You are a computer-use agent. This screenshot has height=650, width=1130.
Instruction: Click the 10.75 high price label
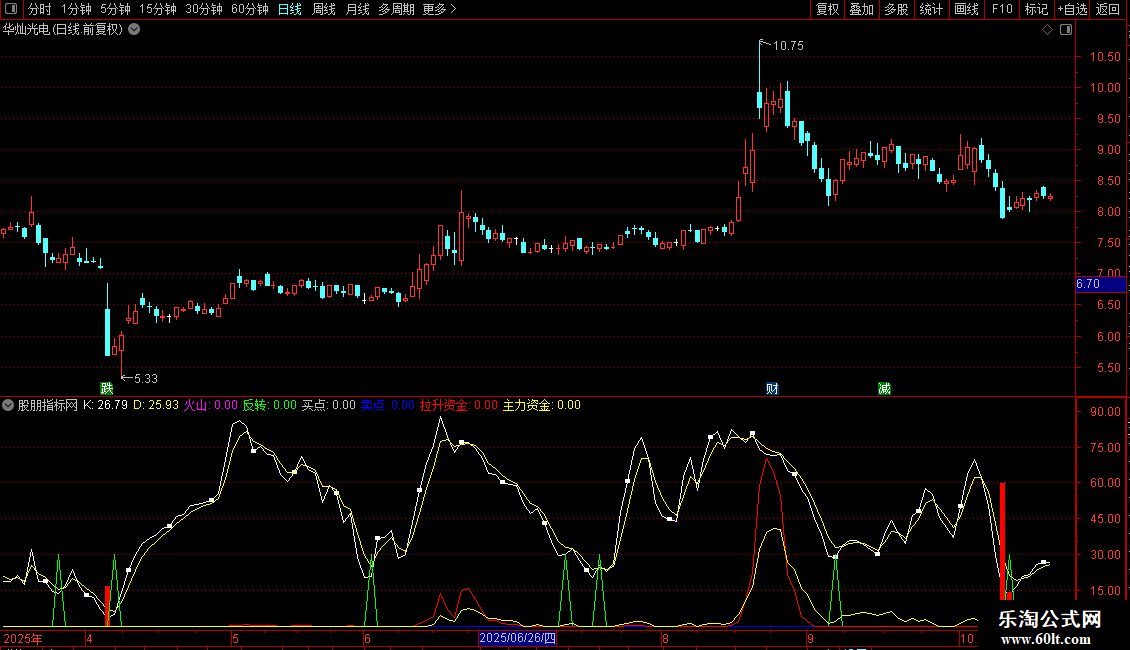[788, 45]
